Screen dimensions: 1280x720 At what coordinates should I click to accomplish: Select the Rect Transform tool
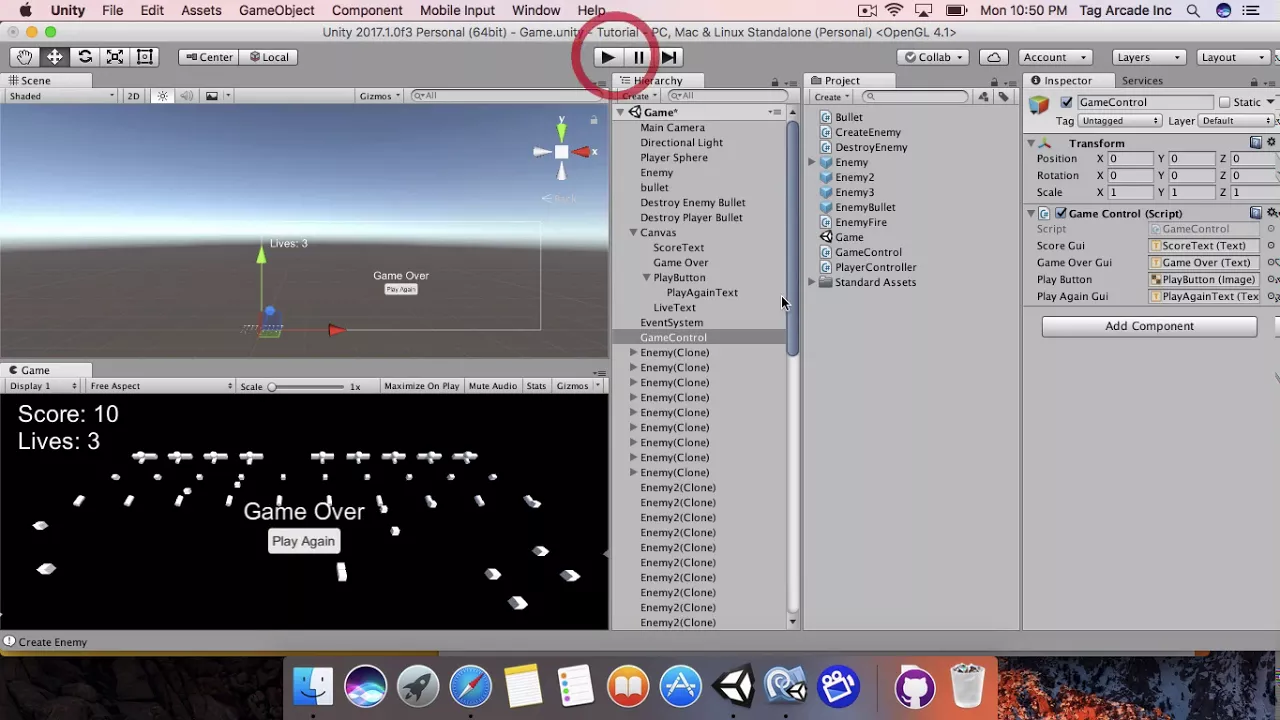tap(145, 57)
